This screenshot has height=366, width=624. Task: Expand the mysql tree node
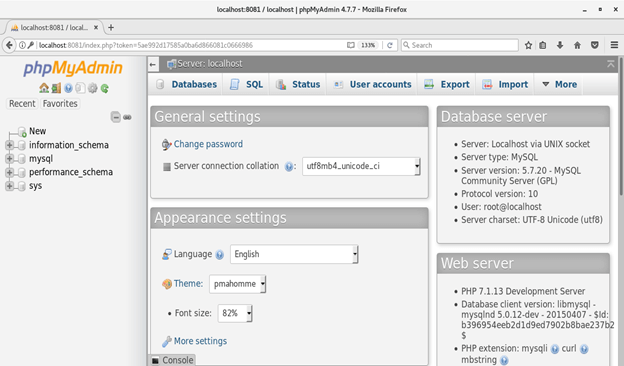pyautogui.click(x=9, y=159)
